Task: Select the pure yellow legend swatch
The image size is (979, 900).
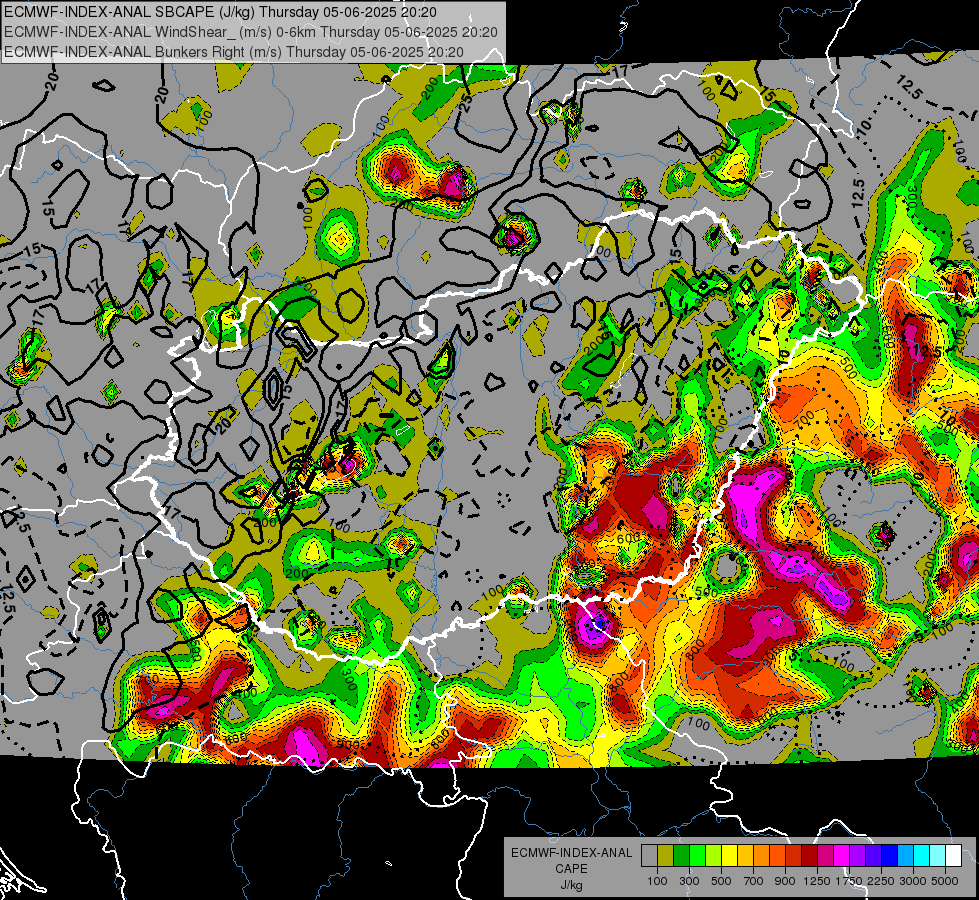Action: (729, 855)
